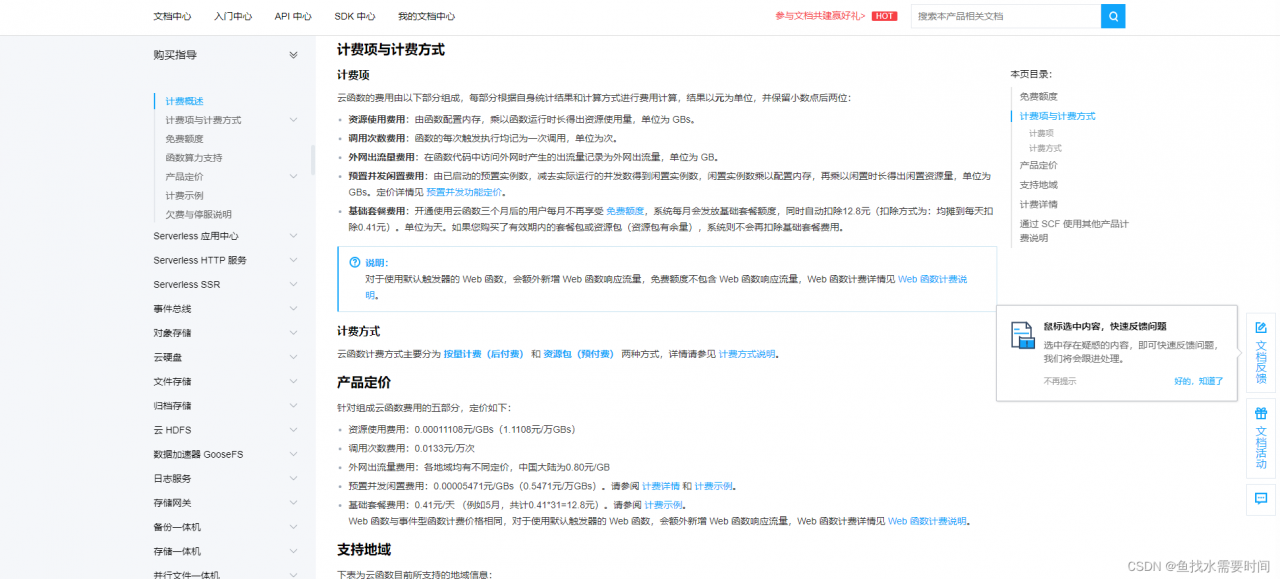Click the document icon in feedback tooltip
Screen dimensions: 1280x579
click(x=1022, y=336)
